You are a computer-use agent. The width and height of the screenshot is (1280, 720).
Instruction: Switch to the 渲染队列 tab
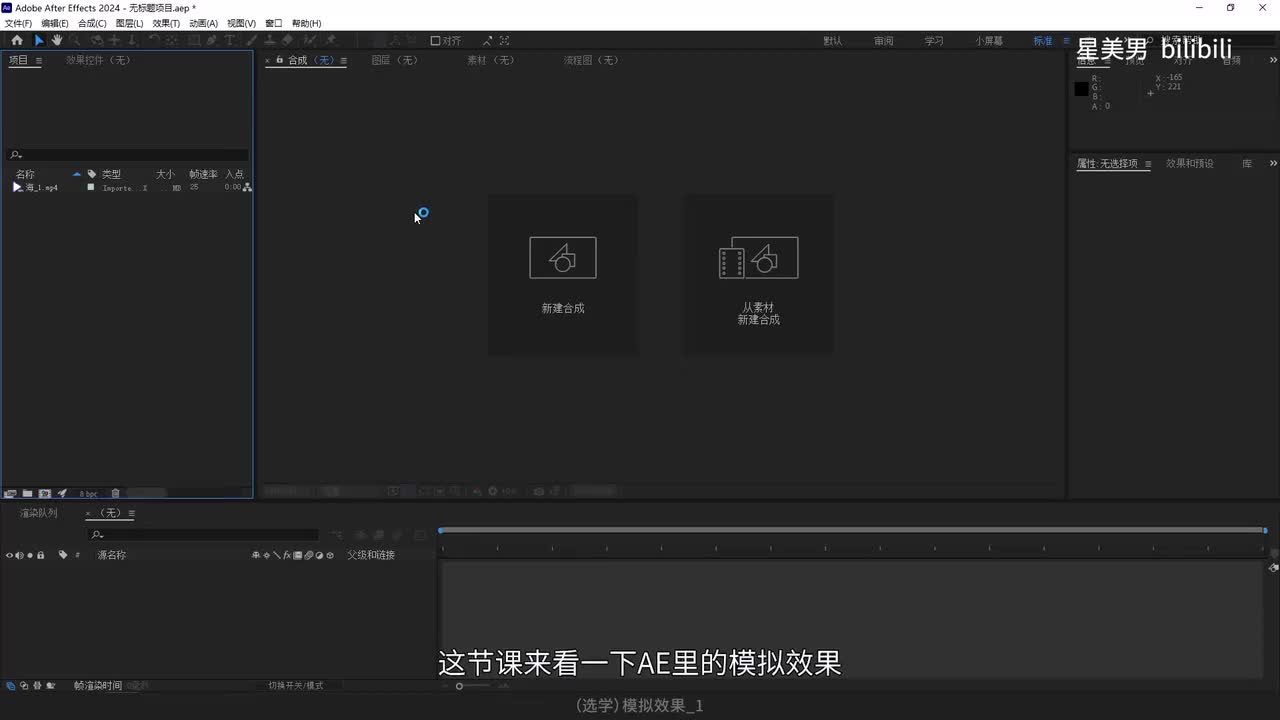pyautogui.click(x=39, y=513)
